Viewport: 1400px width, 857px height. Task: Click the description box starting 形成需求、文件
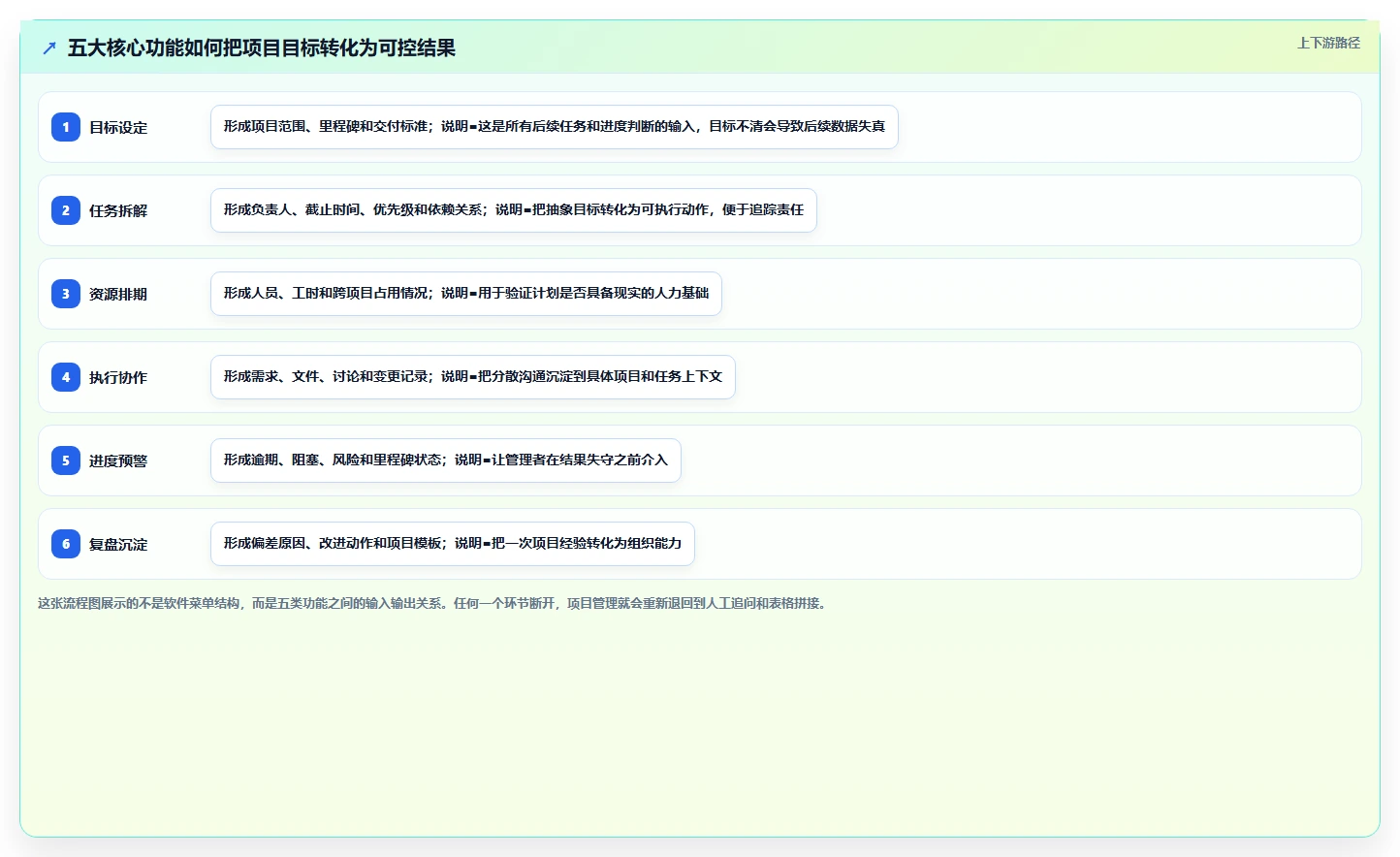point(473,377)
